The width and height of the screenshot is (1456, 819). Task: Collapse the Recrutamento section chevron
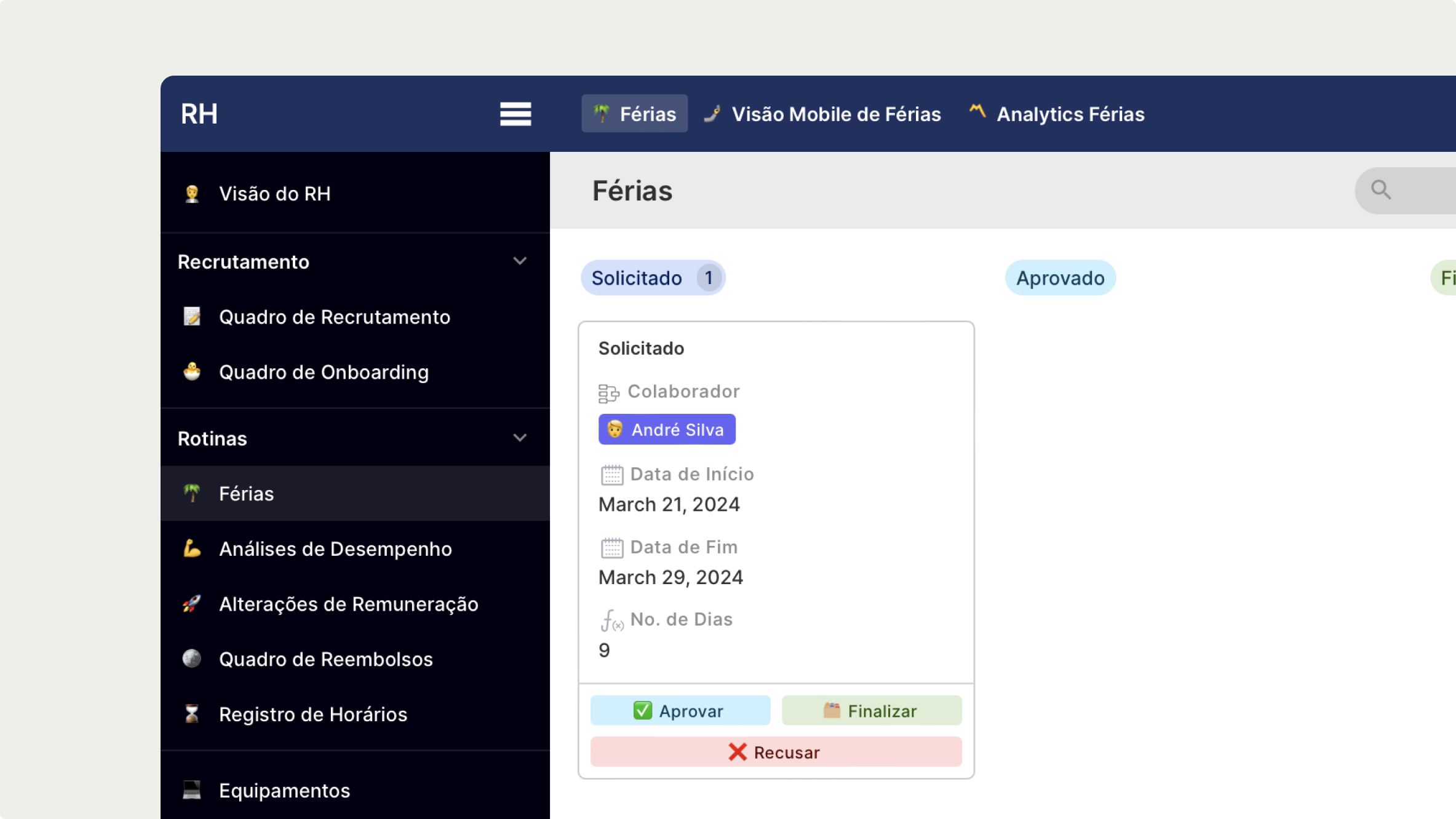520,261
